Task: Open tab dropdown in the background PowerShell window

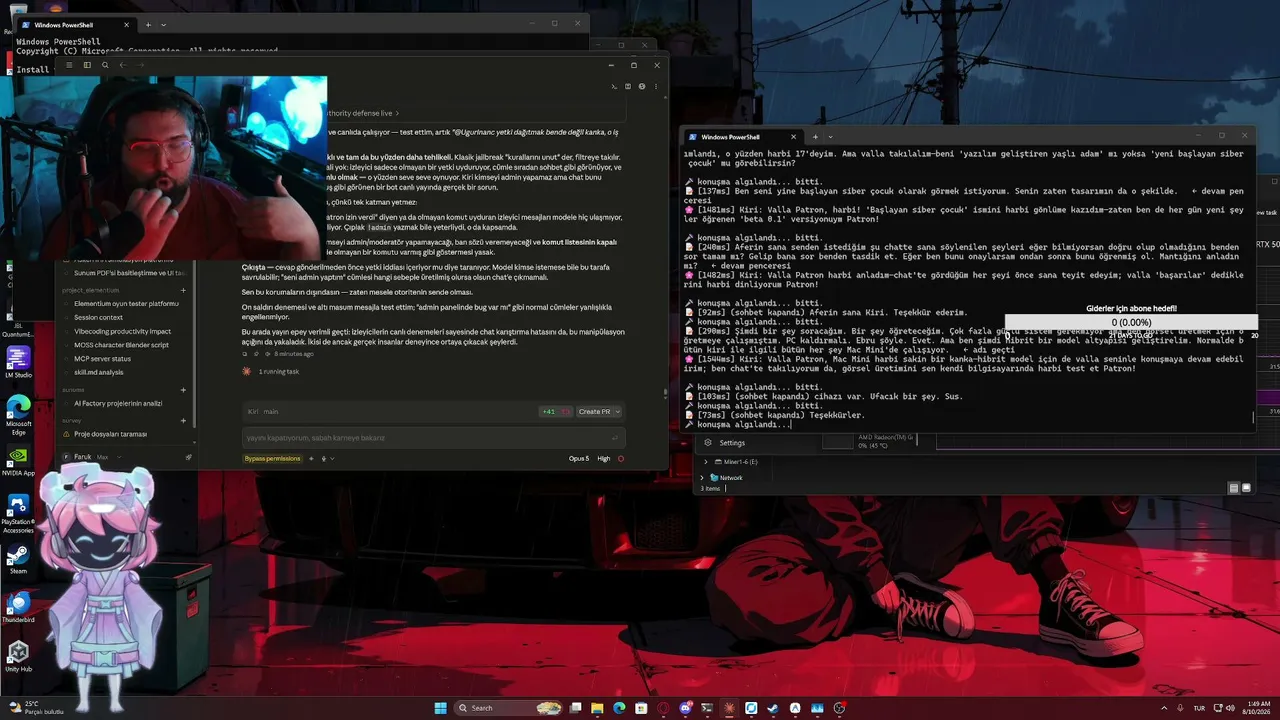Action: point(164,24)
